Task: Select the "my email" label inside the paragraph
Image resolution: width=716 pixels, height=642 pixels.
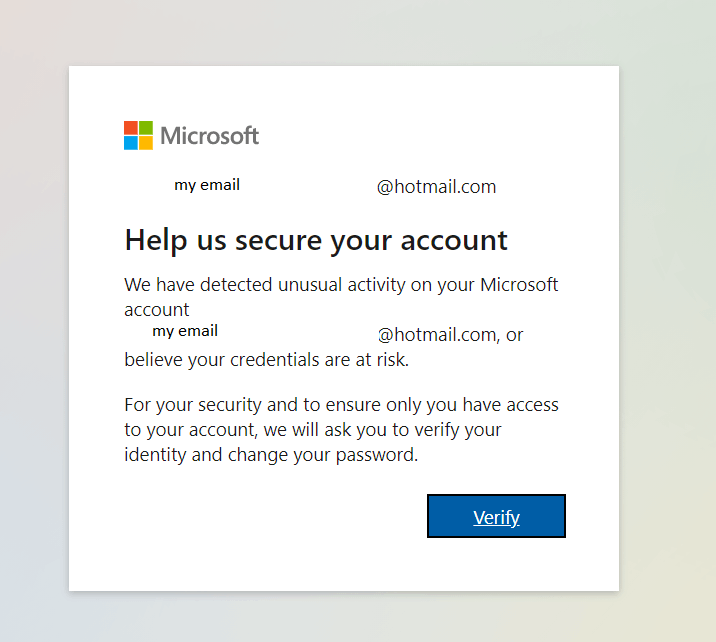Action: point(185,331)
